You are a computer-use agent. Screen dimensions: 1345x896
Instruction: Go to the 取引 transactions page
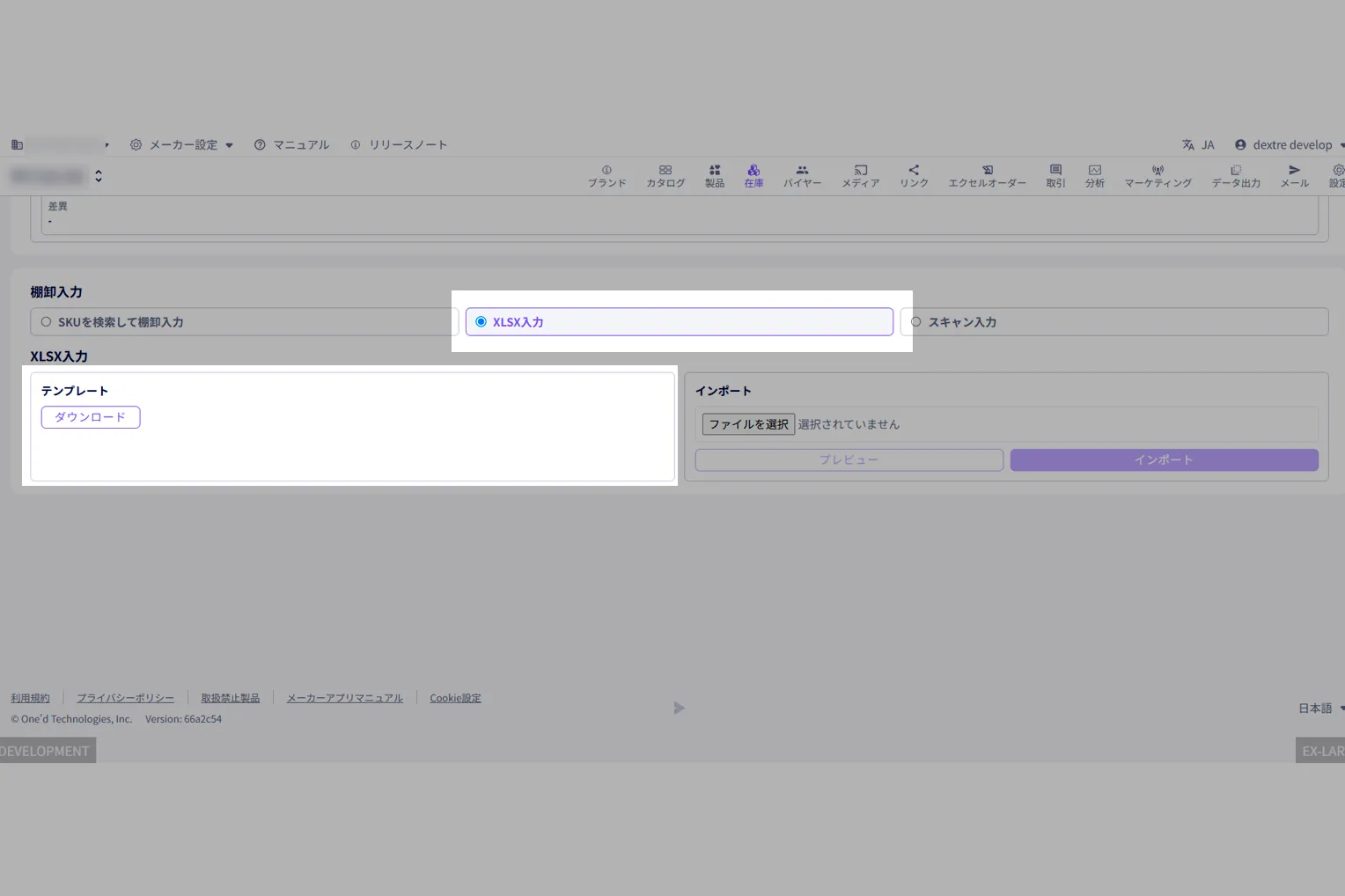1055,176
